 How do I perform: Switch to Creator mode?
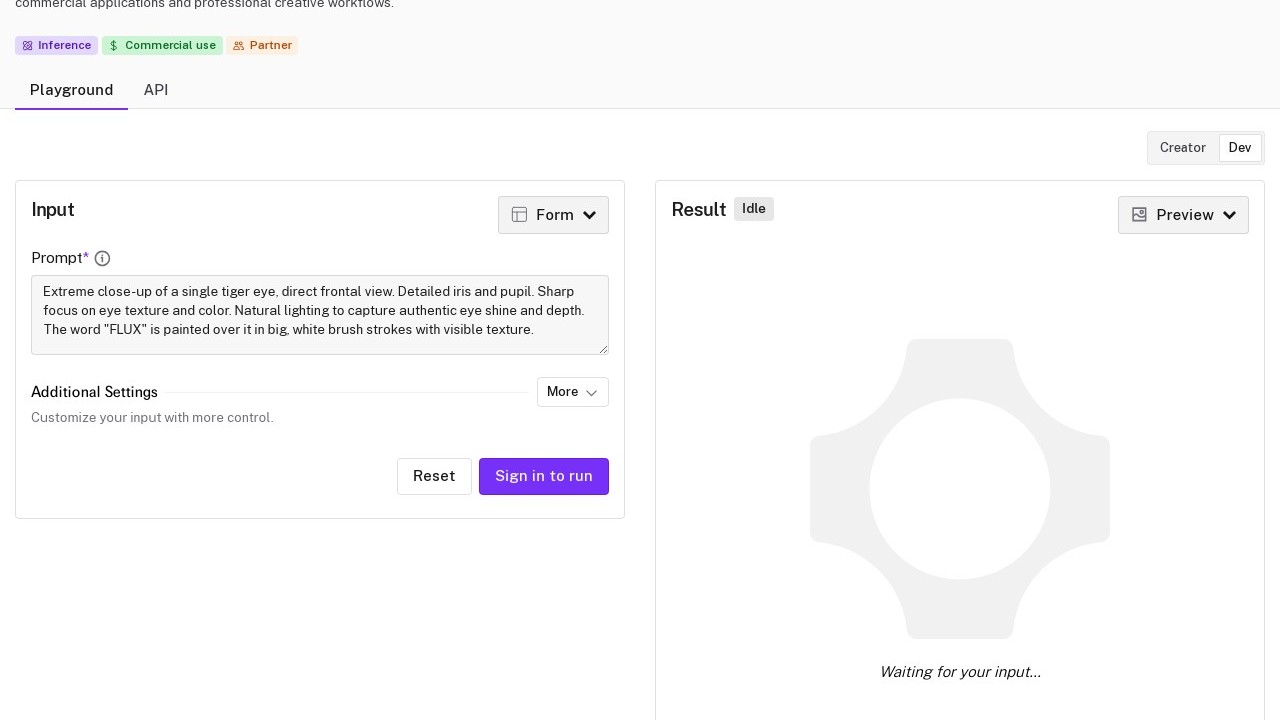pos(1182,148)
